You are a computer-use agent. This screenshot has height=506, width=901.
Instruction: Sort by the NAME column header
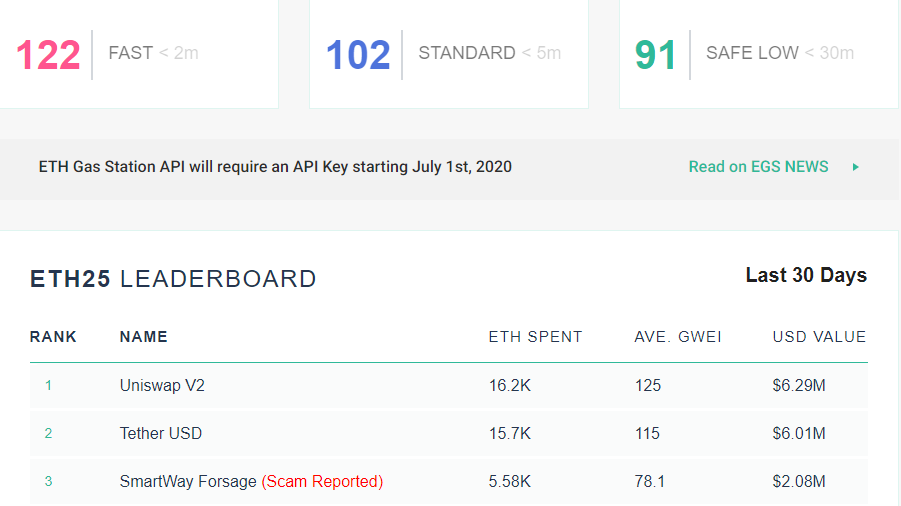click(143, 337)
